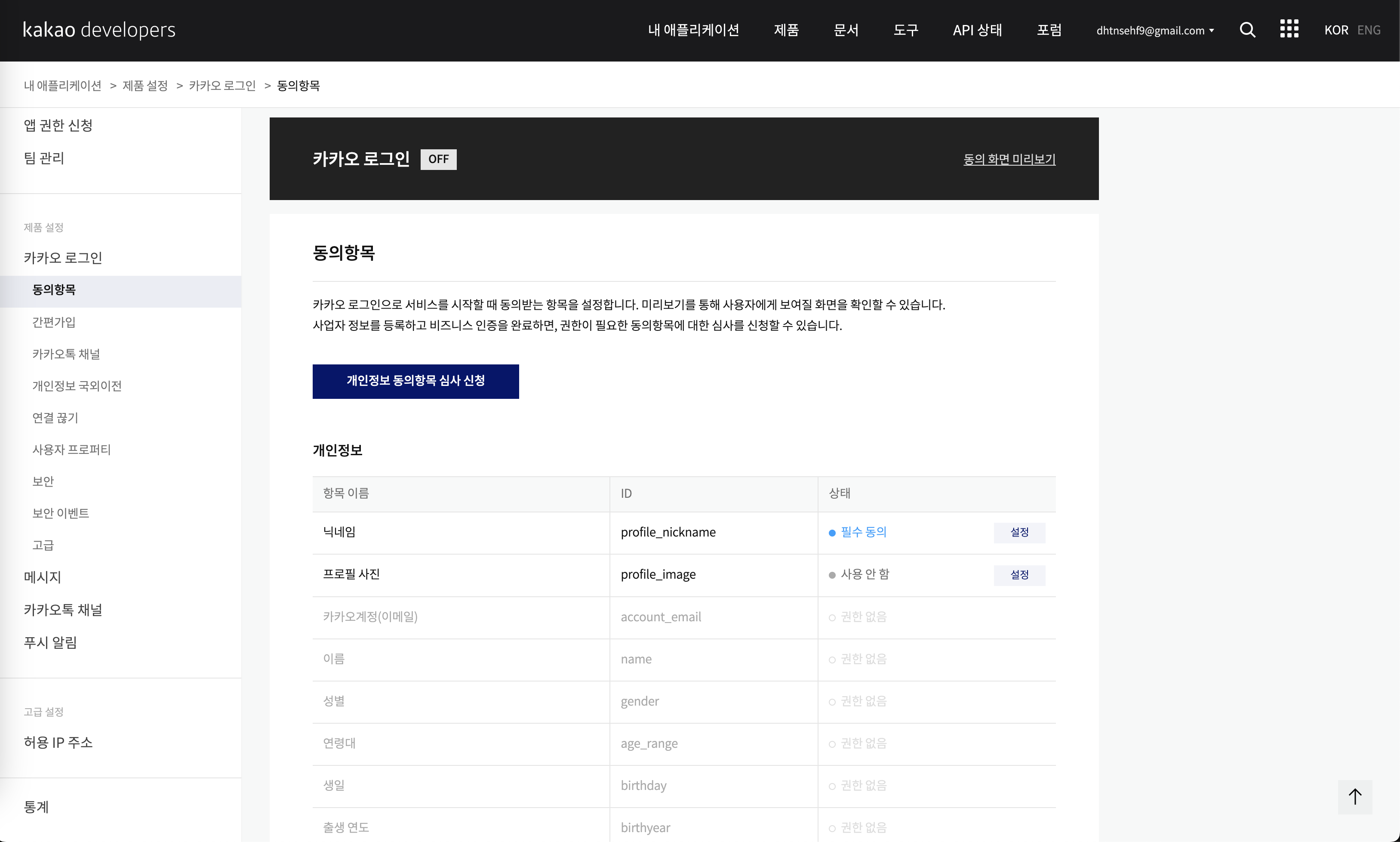Open the apps grid icon

(x=1289, y=29)
